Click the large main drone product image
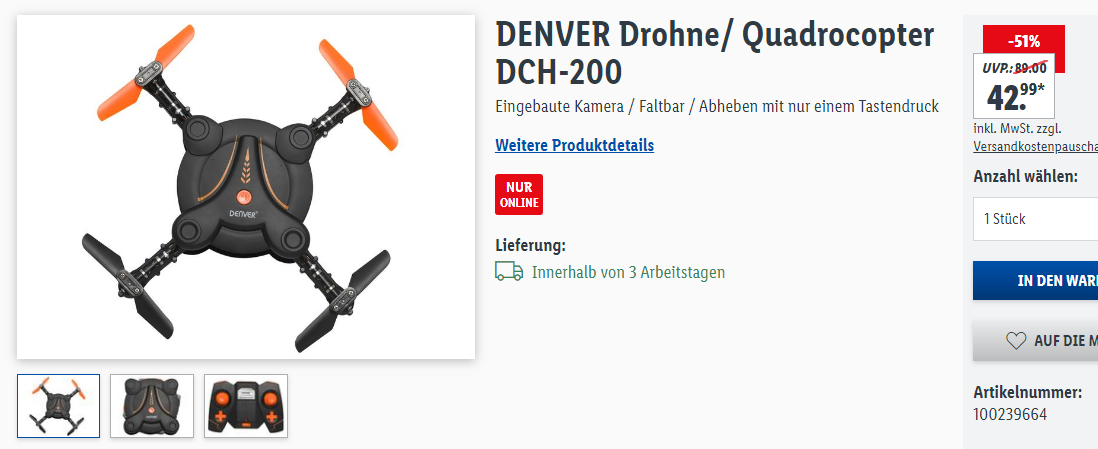 pos(246,187)
